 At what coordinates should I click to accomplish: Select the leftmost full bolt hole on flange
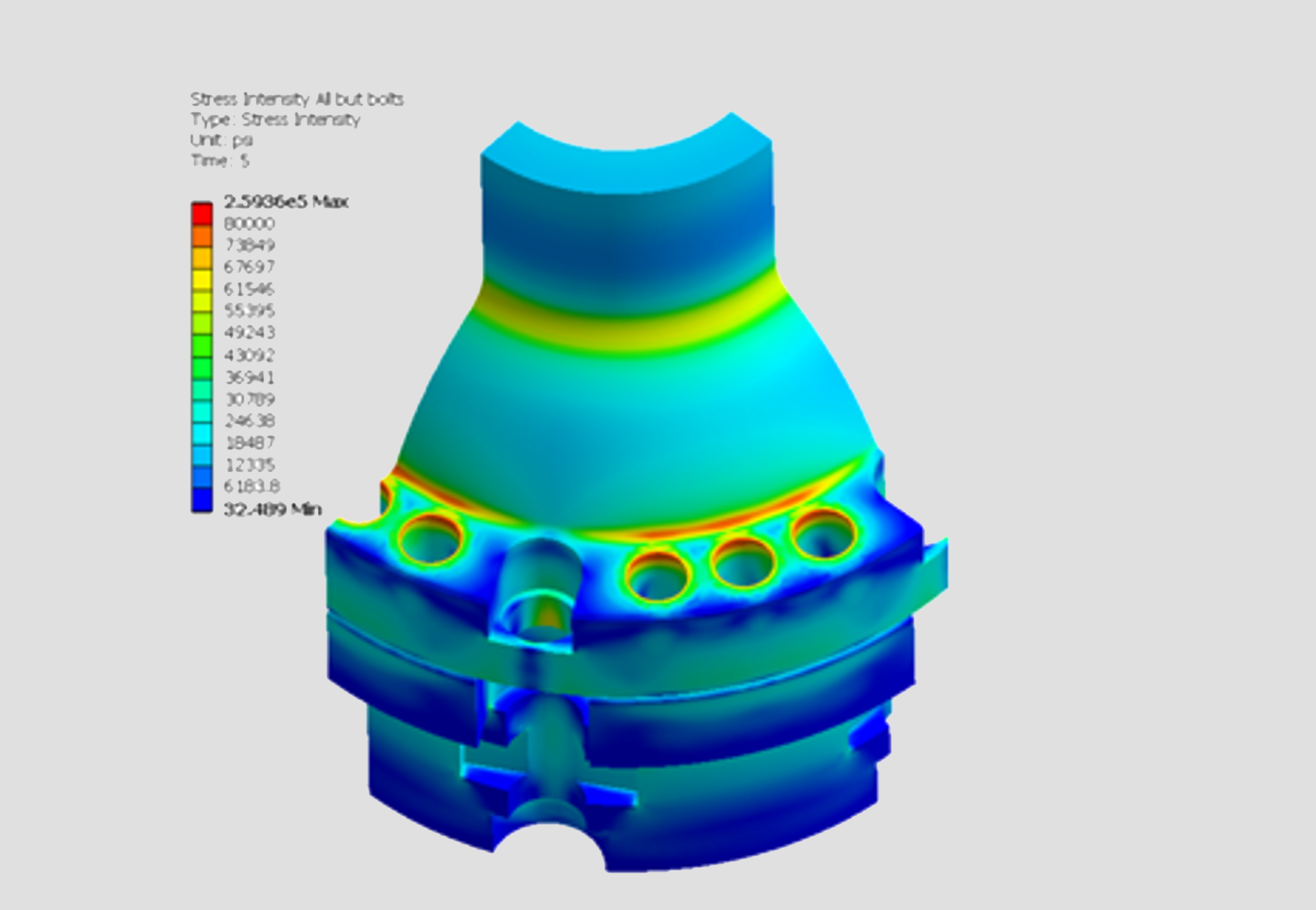tap(430, 539)
